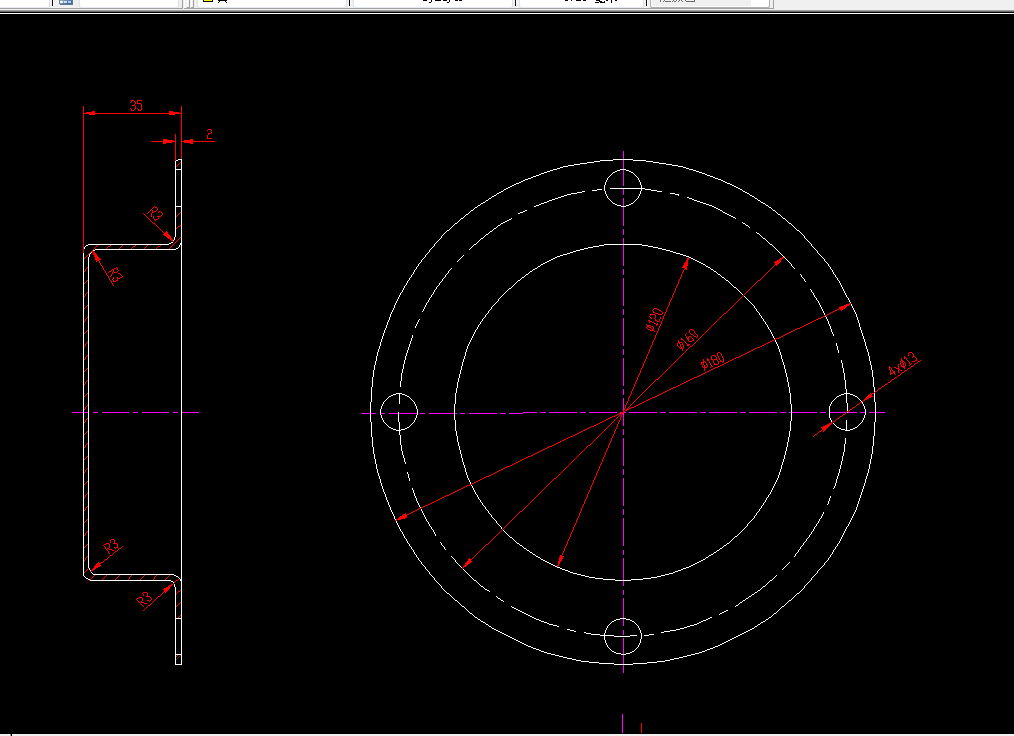Select the right bolt hole circle
1014x736 pixels.
click(847, 412)
